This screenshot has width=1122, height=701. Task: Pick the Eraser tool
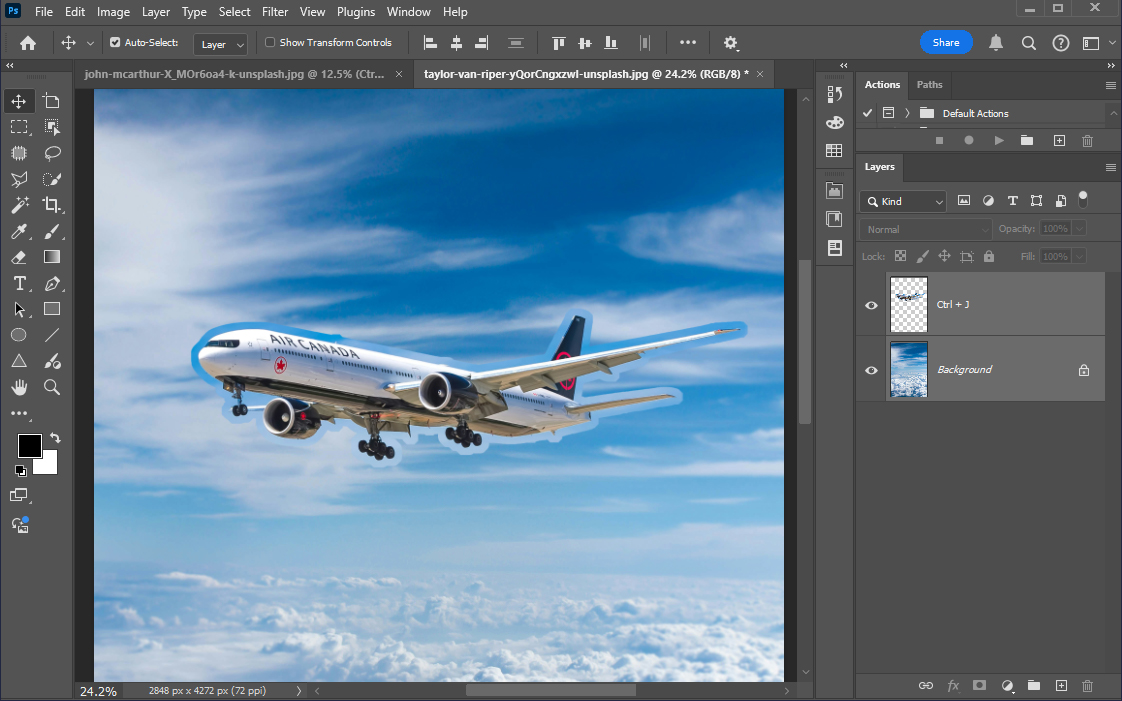point(19,257)
